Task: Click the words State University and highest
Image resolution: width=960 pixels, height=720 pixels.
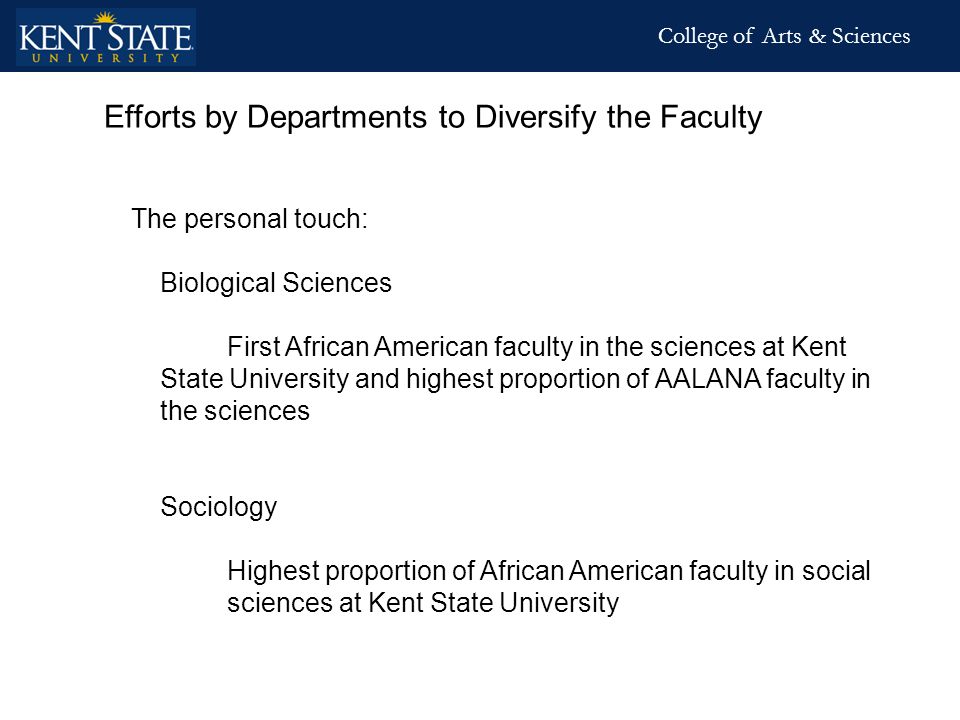Action: (x=327, y=379)
